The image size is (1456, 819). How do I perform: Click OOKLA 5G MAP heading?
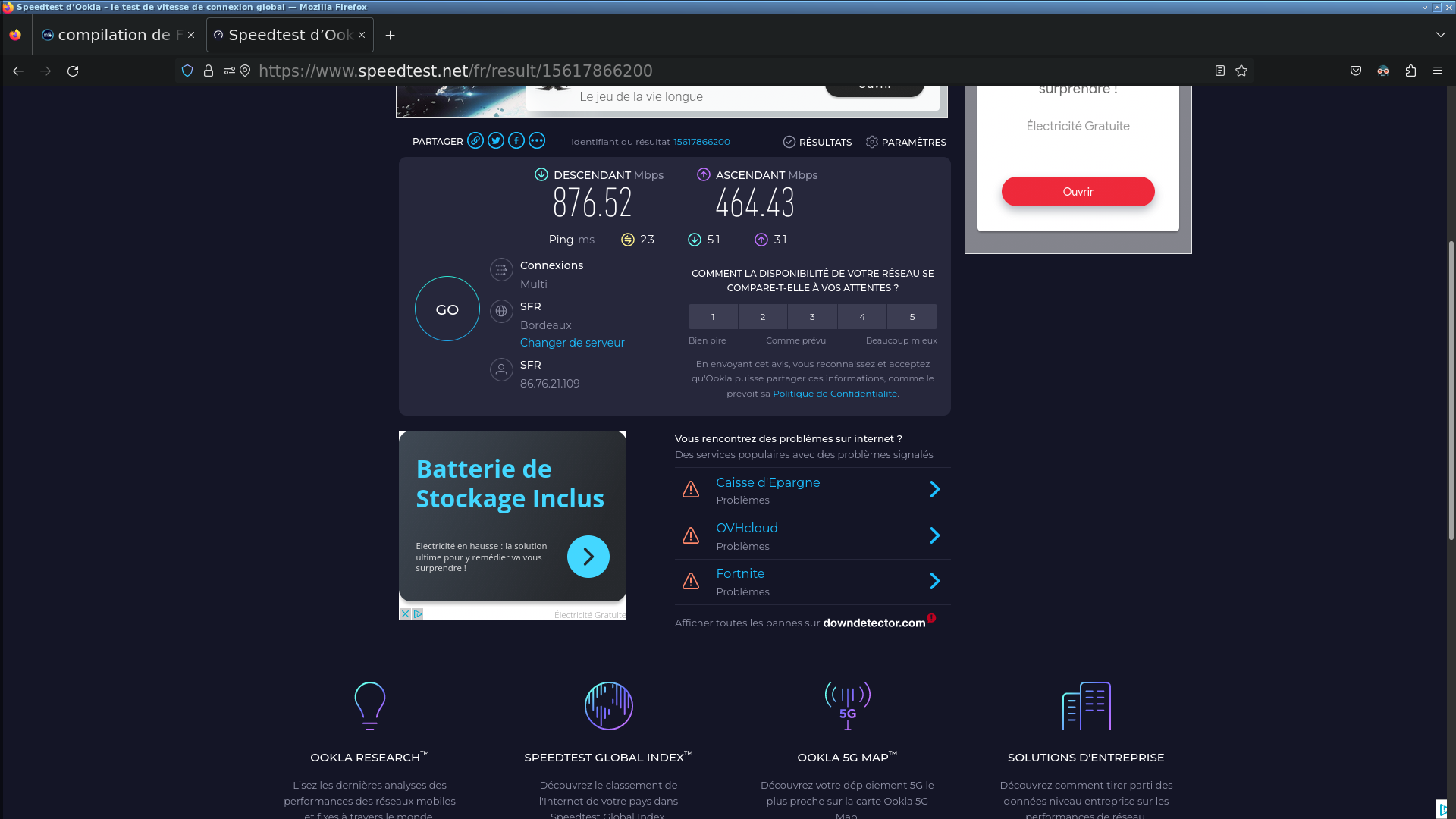pyautogui.click(x=847, y=757)
